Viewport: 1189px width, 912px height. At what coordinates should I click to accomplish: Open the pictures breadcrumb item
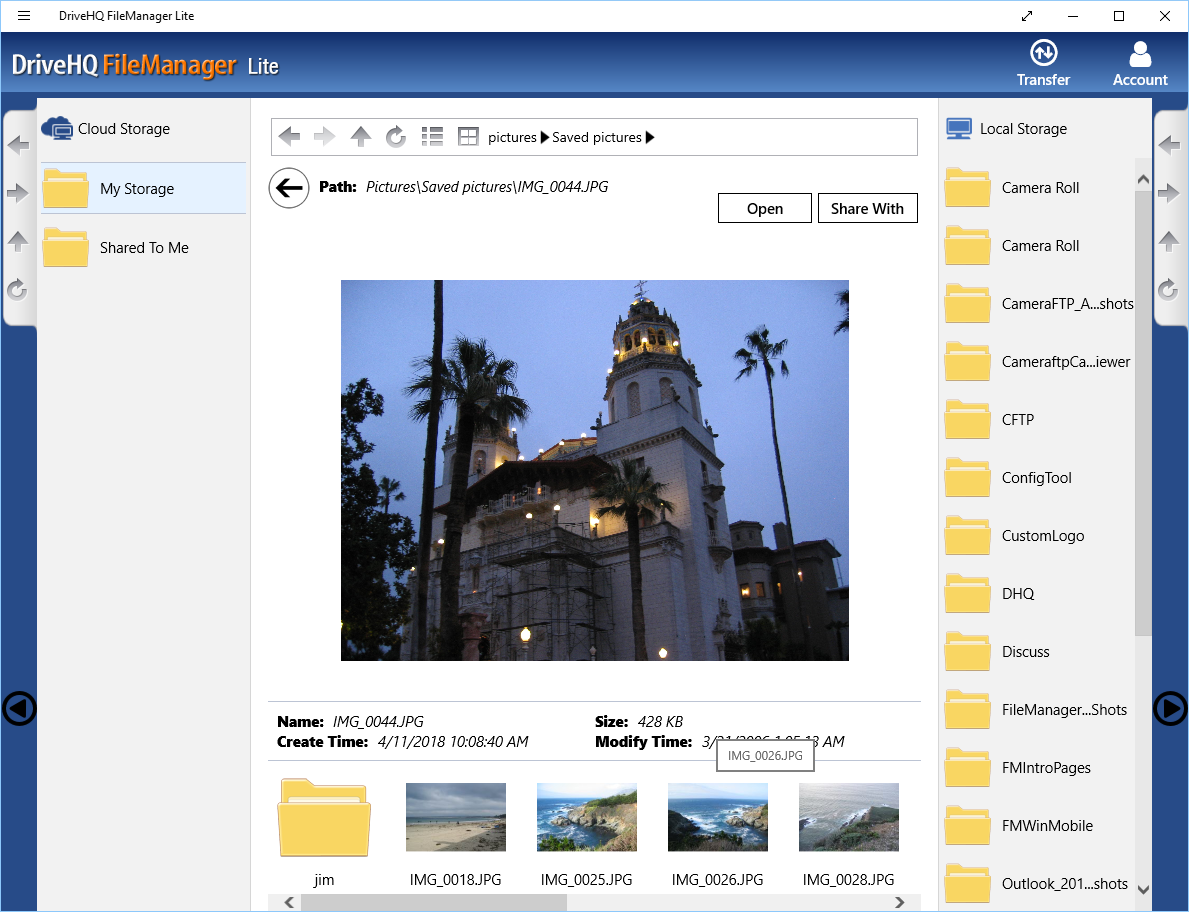pyautogui.click(x=512, y=136)
